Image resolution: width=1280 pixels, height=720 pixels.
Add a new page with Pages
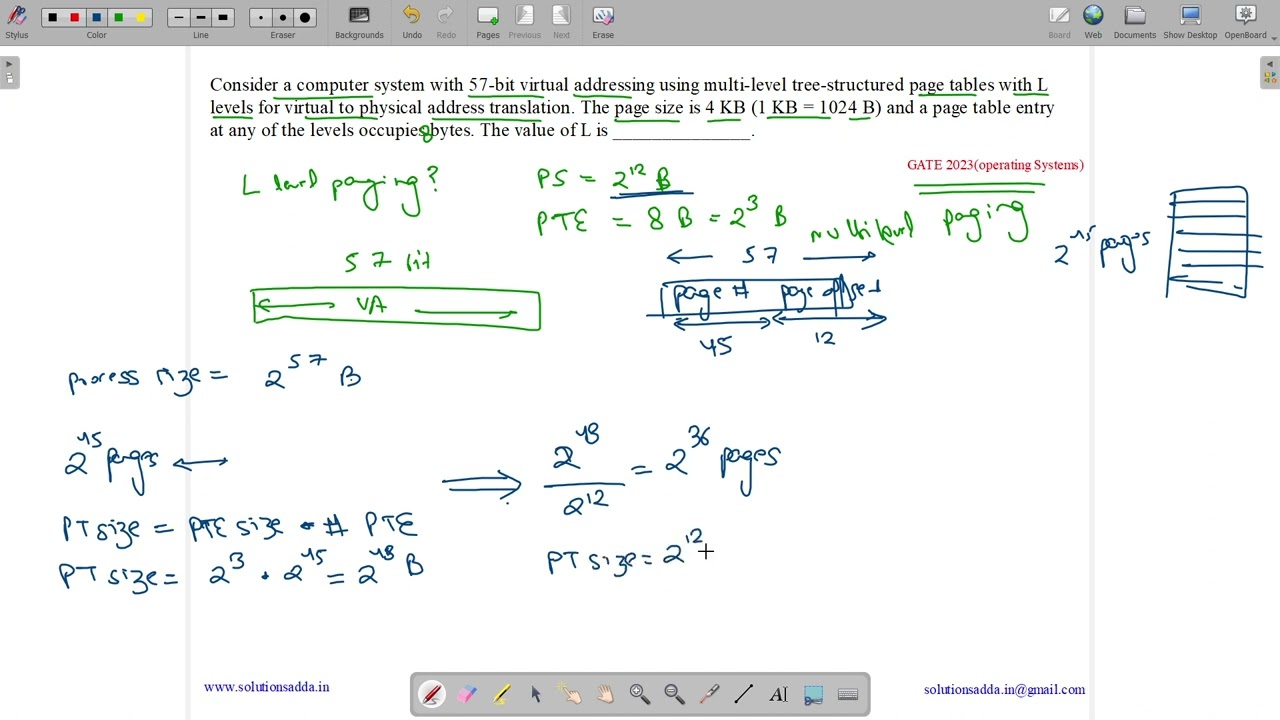pos(488,22)
